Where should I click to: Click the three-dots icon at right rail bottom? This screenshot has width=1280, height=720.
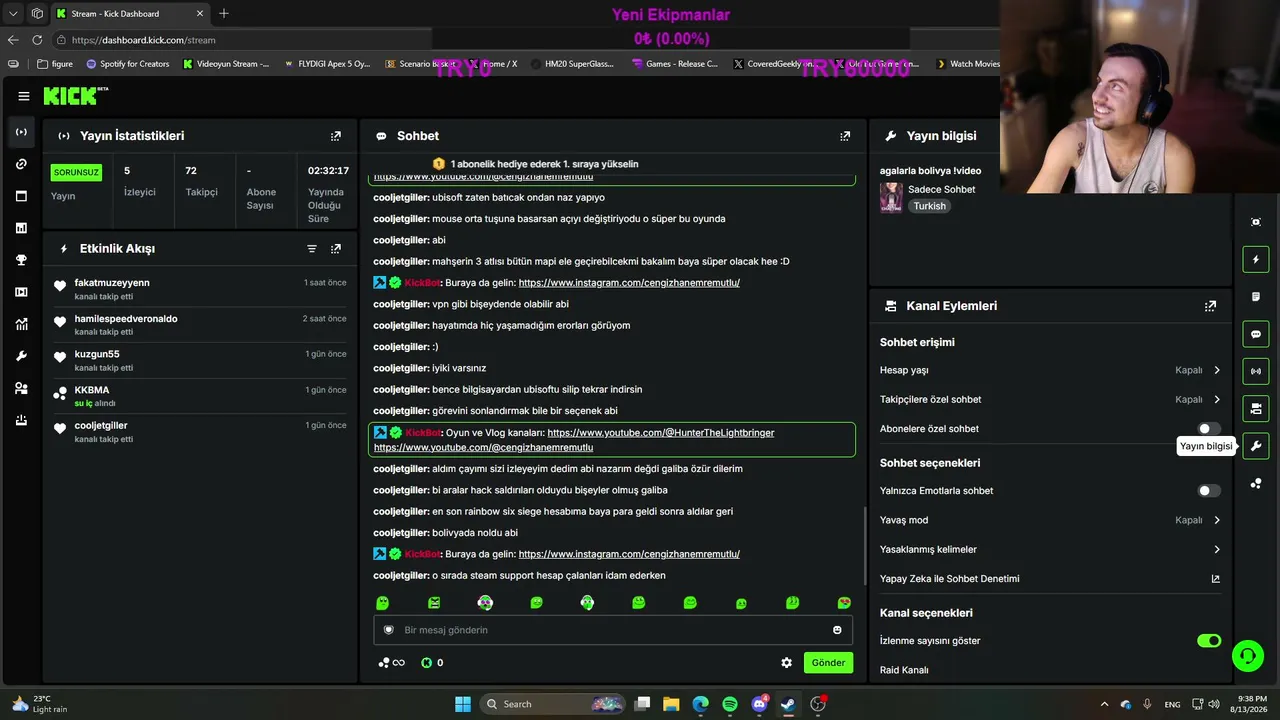click(x=1256, y=484)
